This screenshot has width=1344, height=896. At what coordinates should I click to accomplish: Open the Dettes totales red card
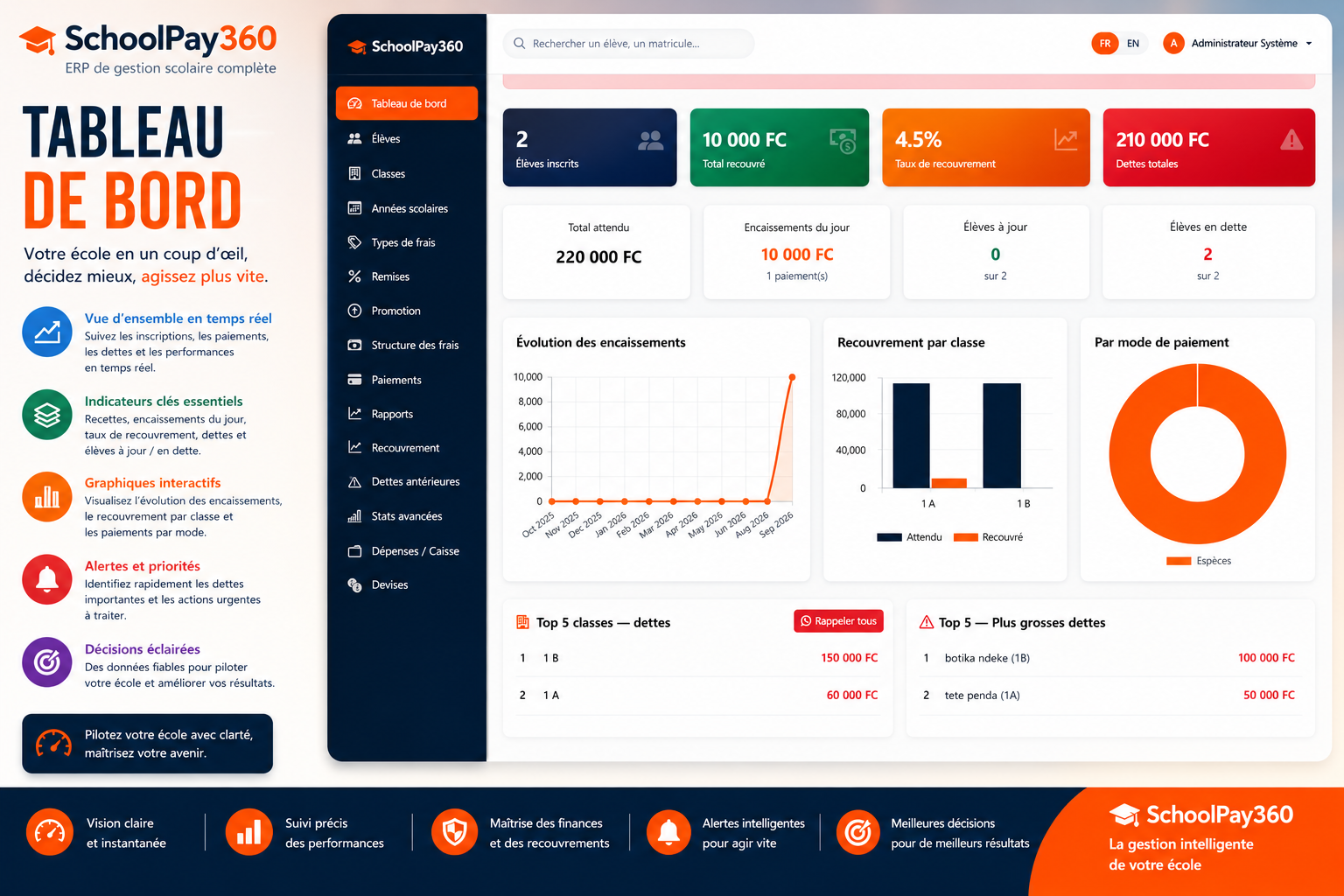click(x=1208, y=147)
